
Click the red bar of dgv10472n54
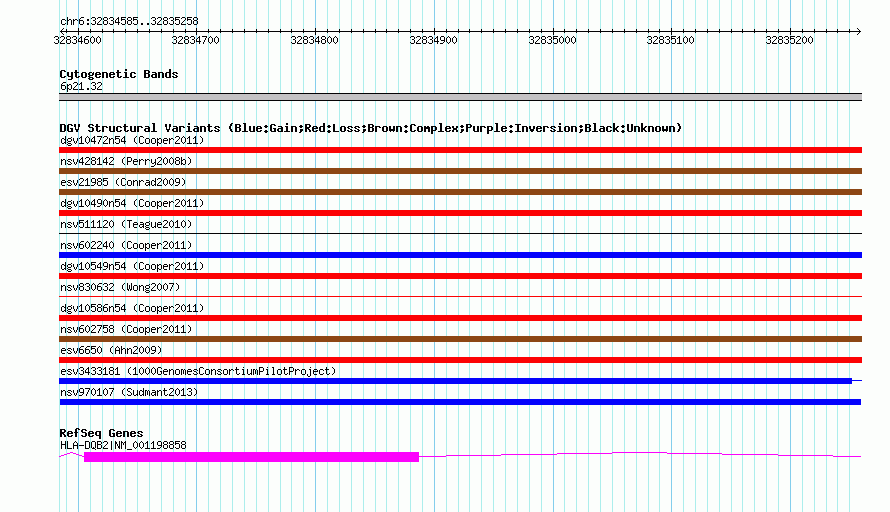pos(460,150)
